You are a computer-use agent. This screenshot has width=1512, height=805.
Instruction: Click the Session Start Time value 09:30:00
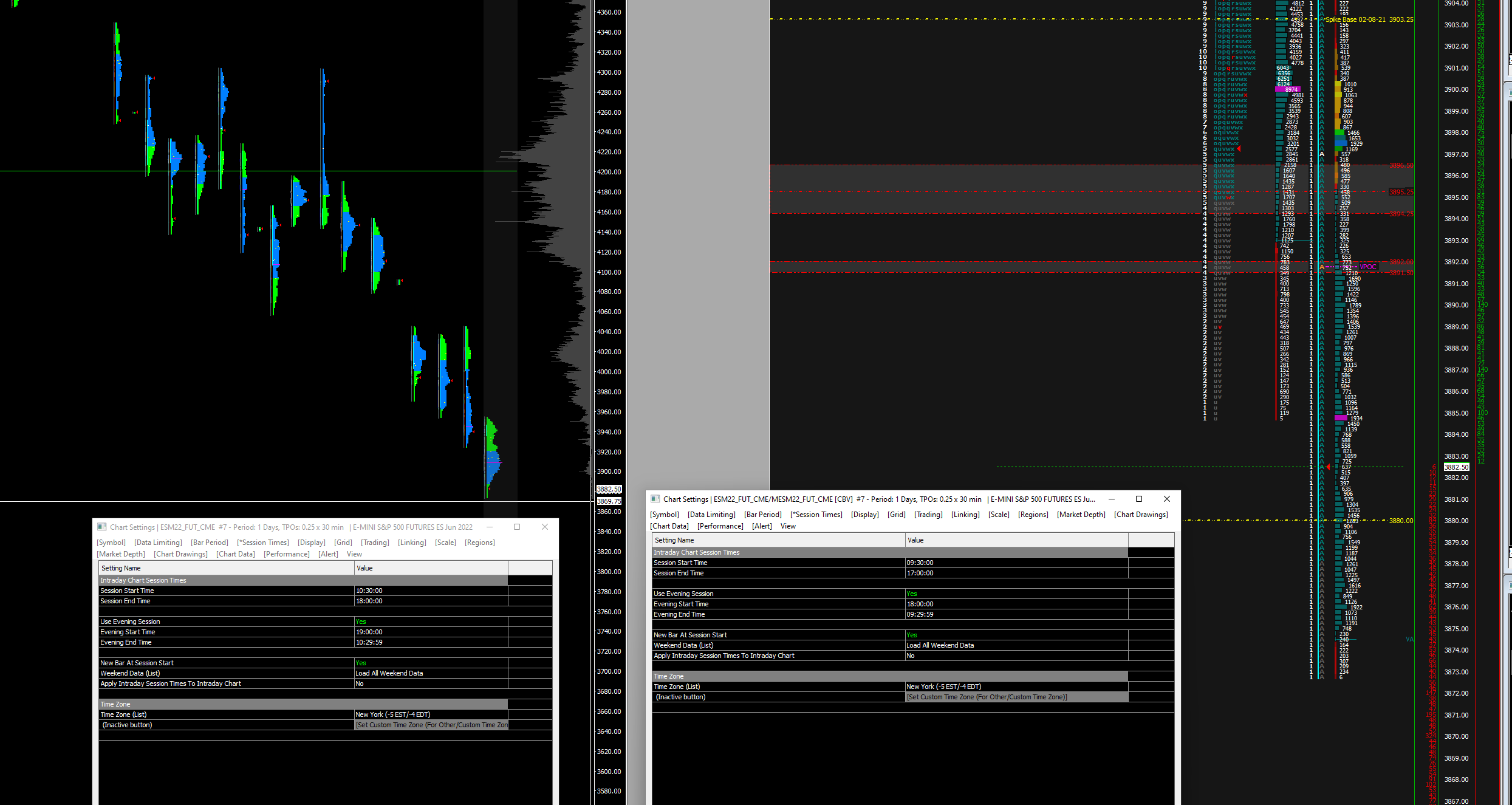pos(920,563)
